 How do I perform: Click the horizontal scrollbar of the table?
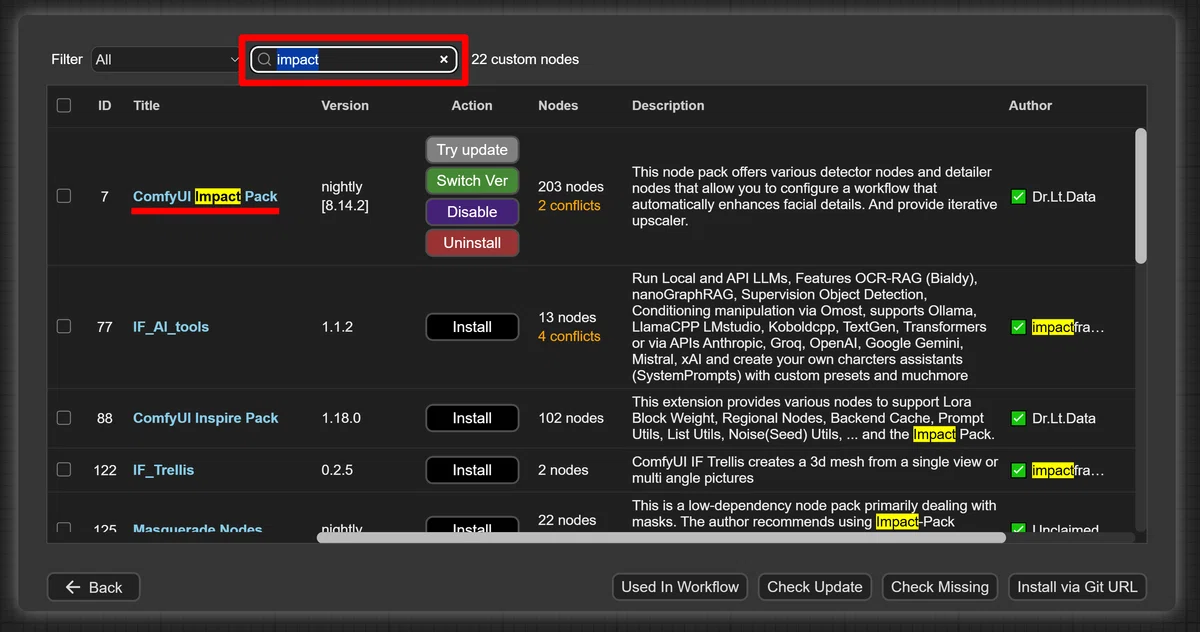pyautogui.click(x=661, y=538)
